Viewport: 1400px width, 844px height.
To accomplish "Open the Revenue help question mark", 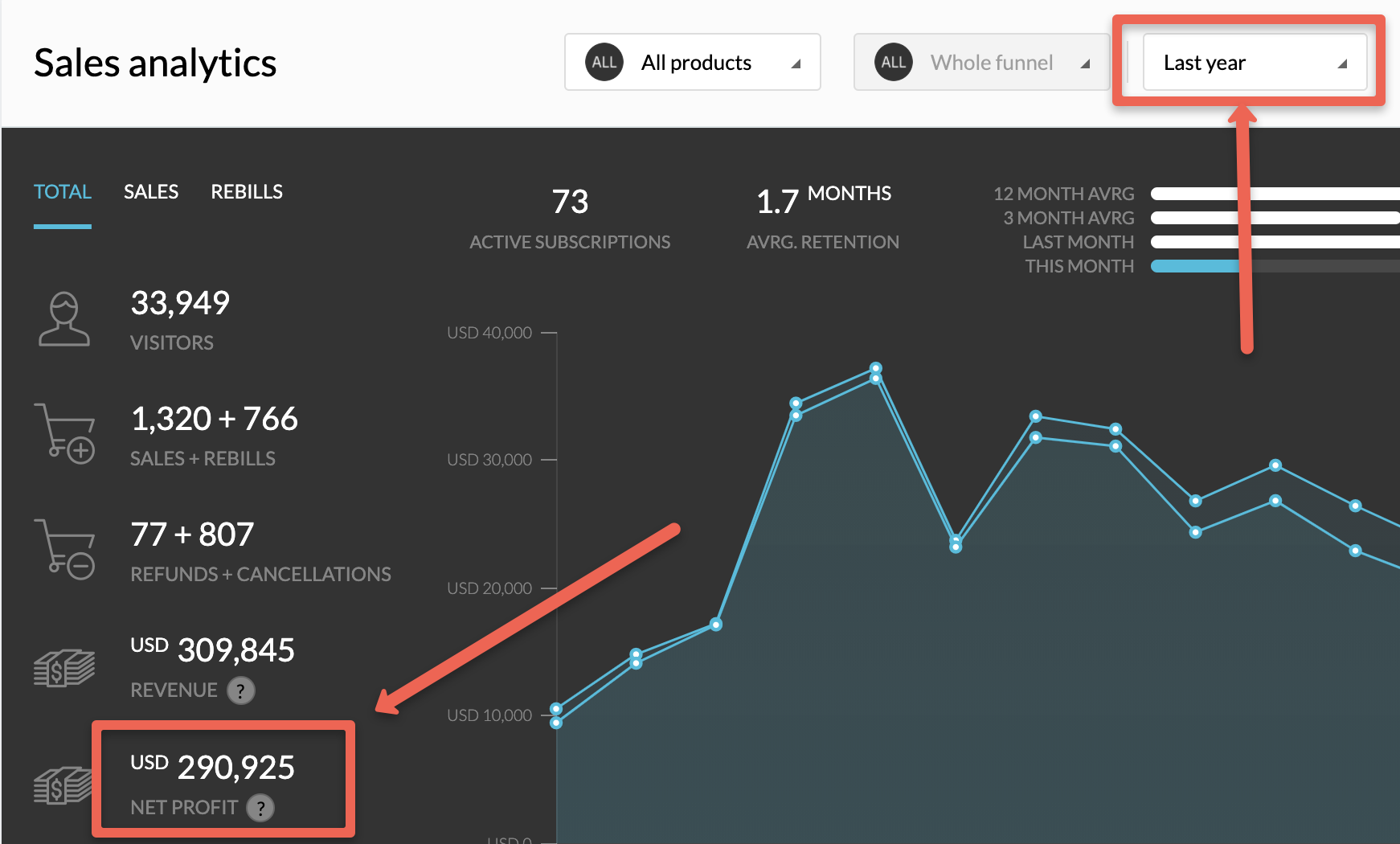I will 241,690.
